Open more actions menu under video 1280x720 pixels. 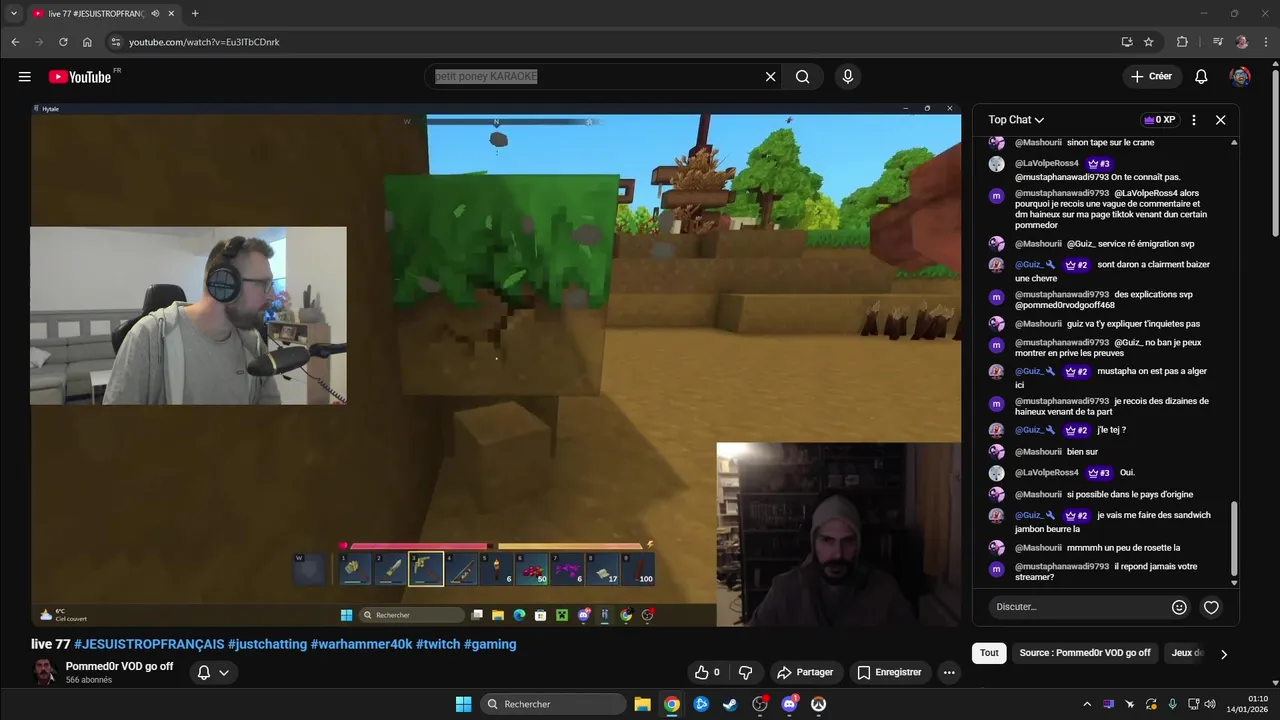point(949,673)
